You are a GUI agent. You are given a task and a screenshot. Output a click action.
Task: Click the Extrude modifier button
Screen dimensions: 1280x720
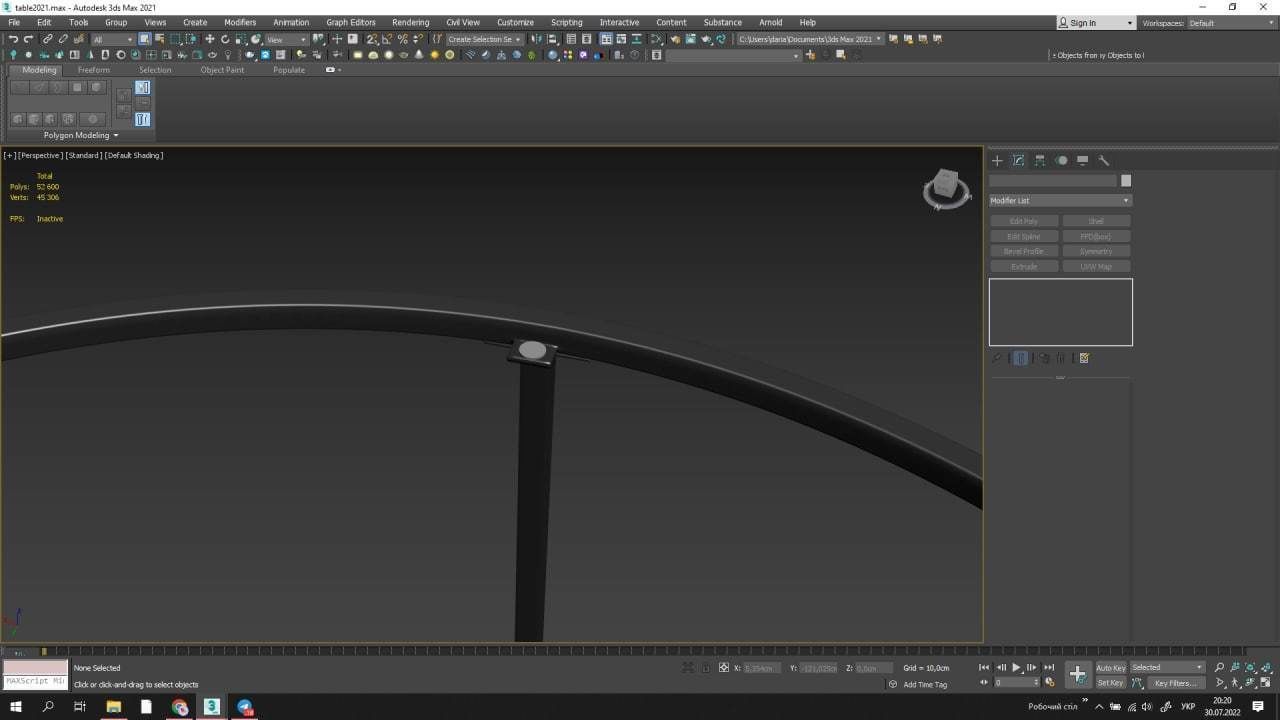pyautogui.click(x=1024, y=266)
